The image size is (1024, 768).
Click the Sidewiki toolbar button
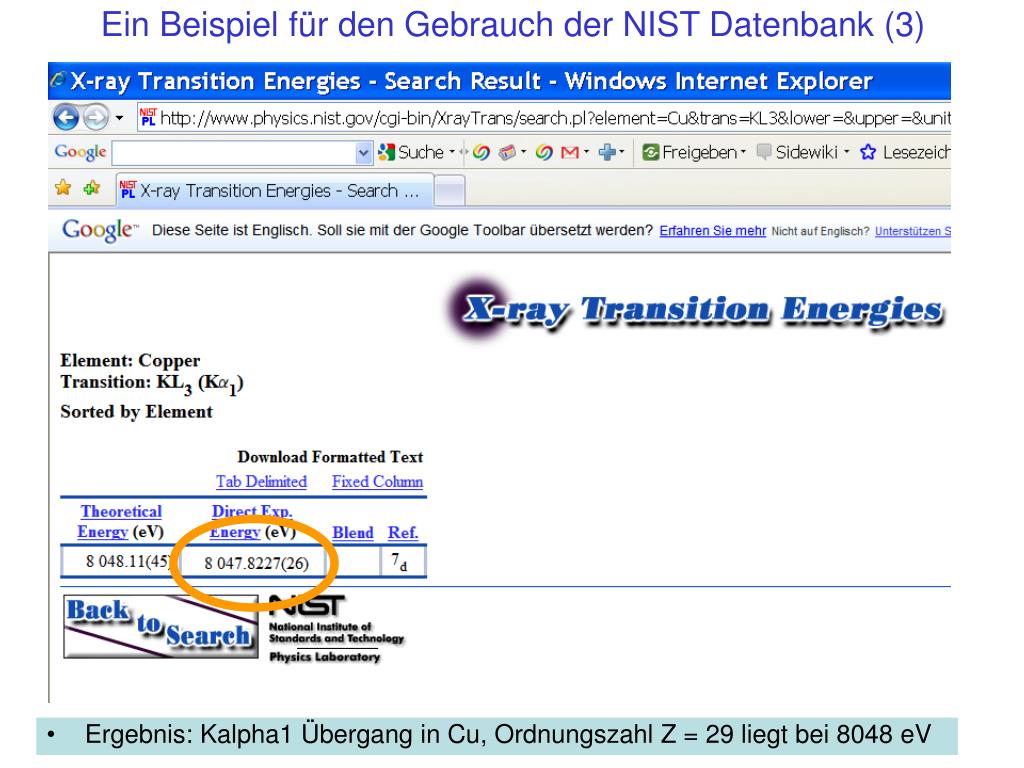pyautogui.click(x=797, y=153)
